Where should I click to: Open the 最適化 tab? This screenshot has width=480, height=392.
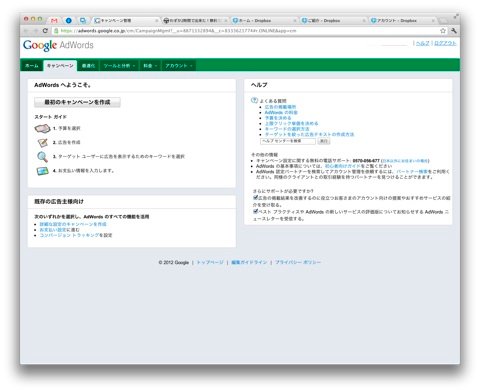tap(88, 66)
